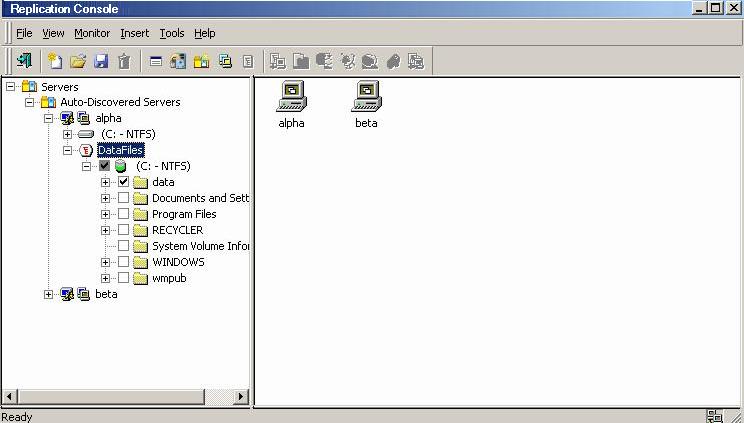Click the tree pane horizontal scrollbar thumb
744x423 pixels.
coord(111,396)
